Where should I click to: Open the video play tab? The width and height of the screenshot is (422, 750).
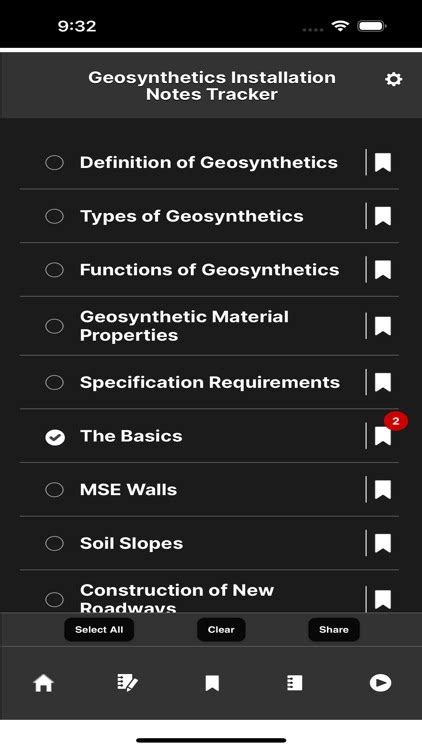click(x=380, y=683)
